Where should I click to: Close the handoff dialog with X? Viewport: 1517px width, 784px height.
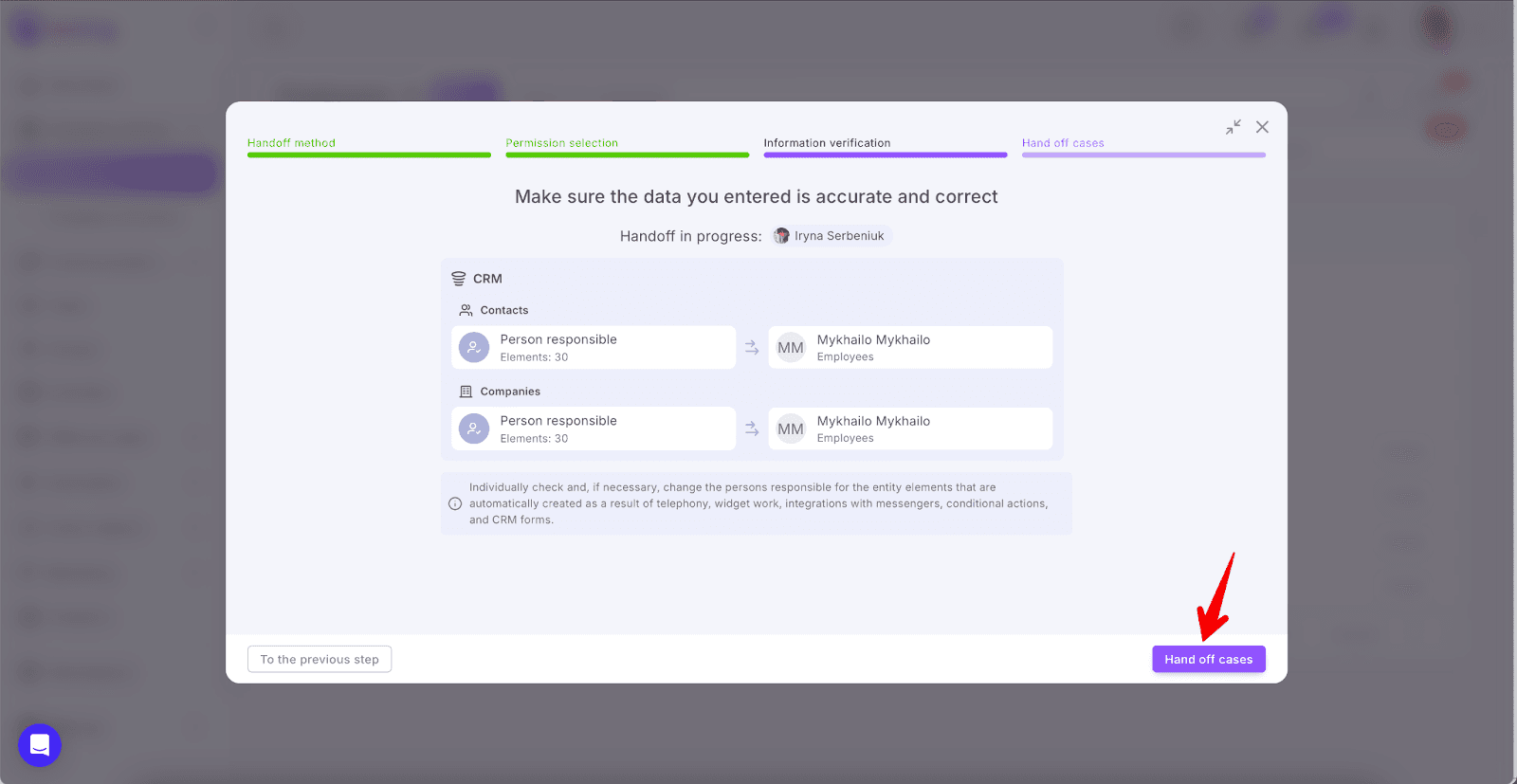point(1262,127)
